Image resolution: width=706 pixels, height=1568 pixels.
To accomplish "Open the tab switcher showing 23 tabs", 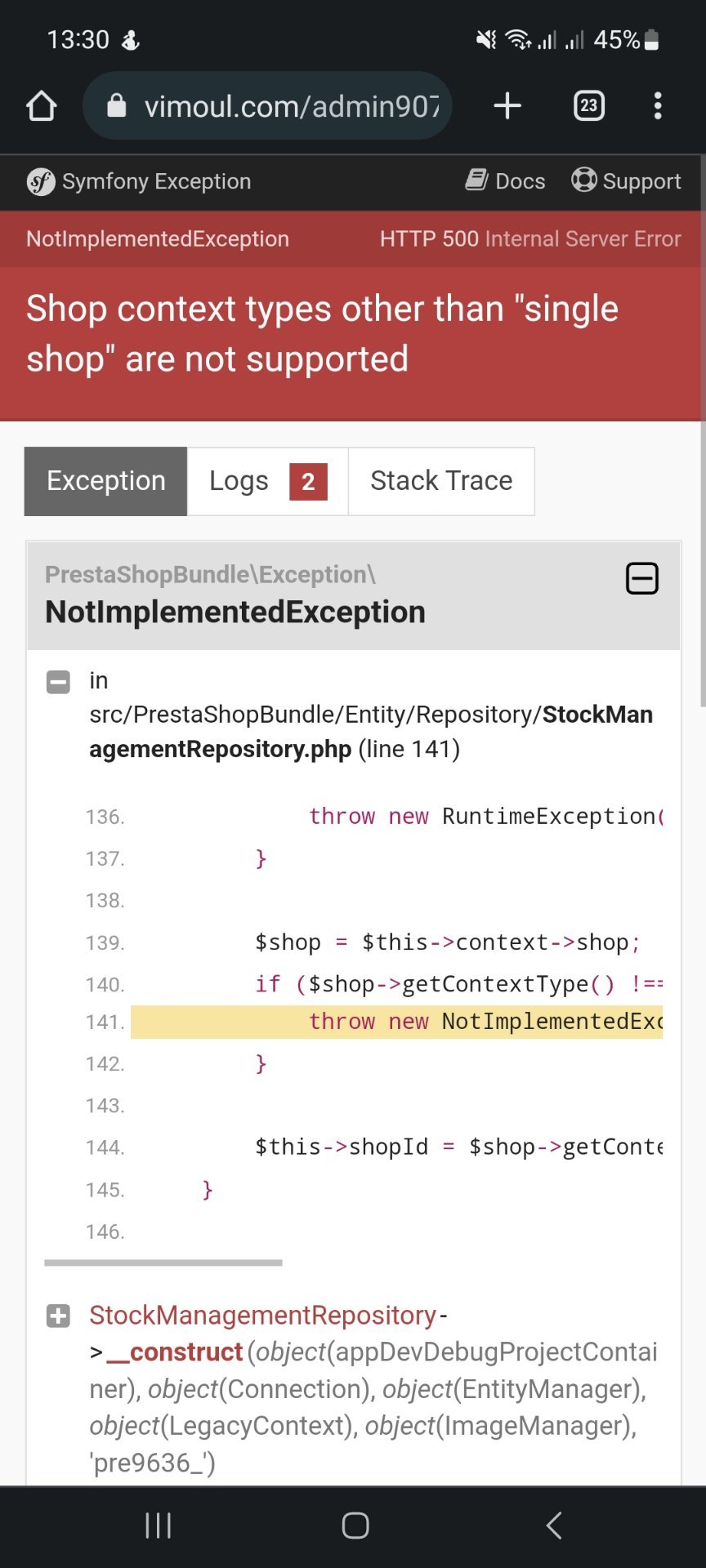I will point(589,106).
